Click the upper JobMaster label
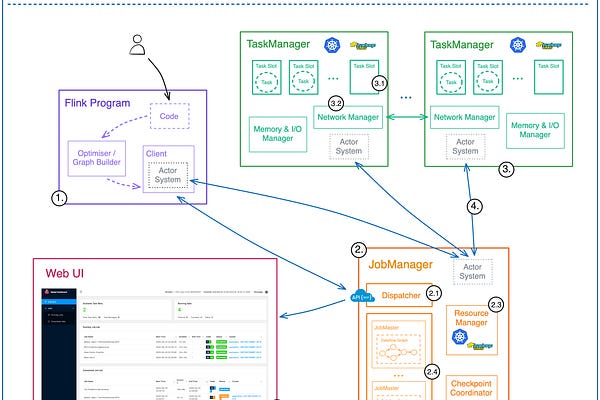The width and height of the screenshot is (600, 400). (386, 328)
